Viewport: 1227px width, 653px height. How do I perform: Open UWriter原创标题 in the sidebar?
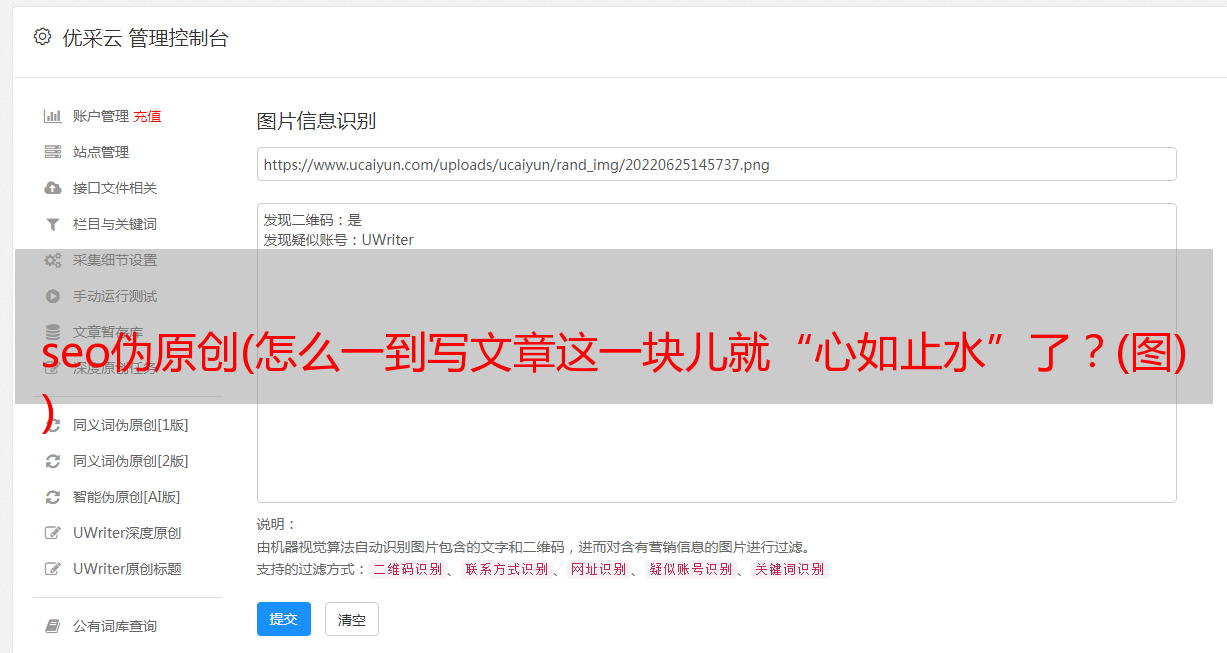pyautogui.click(x=127, y=569)
